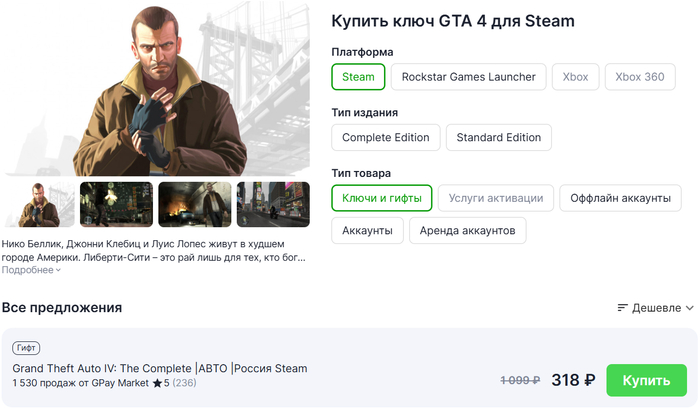Choose Услуги активации product type

point(495,199)
